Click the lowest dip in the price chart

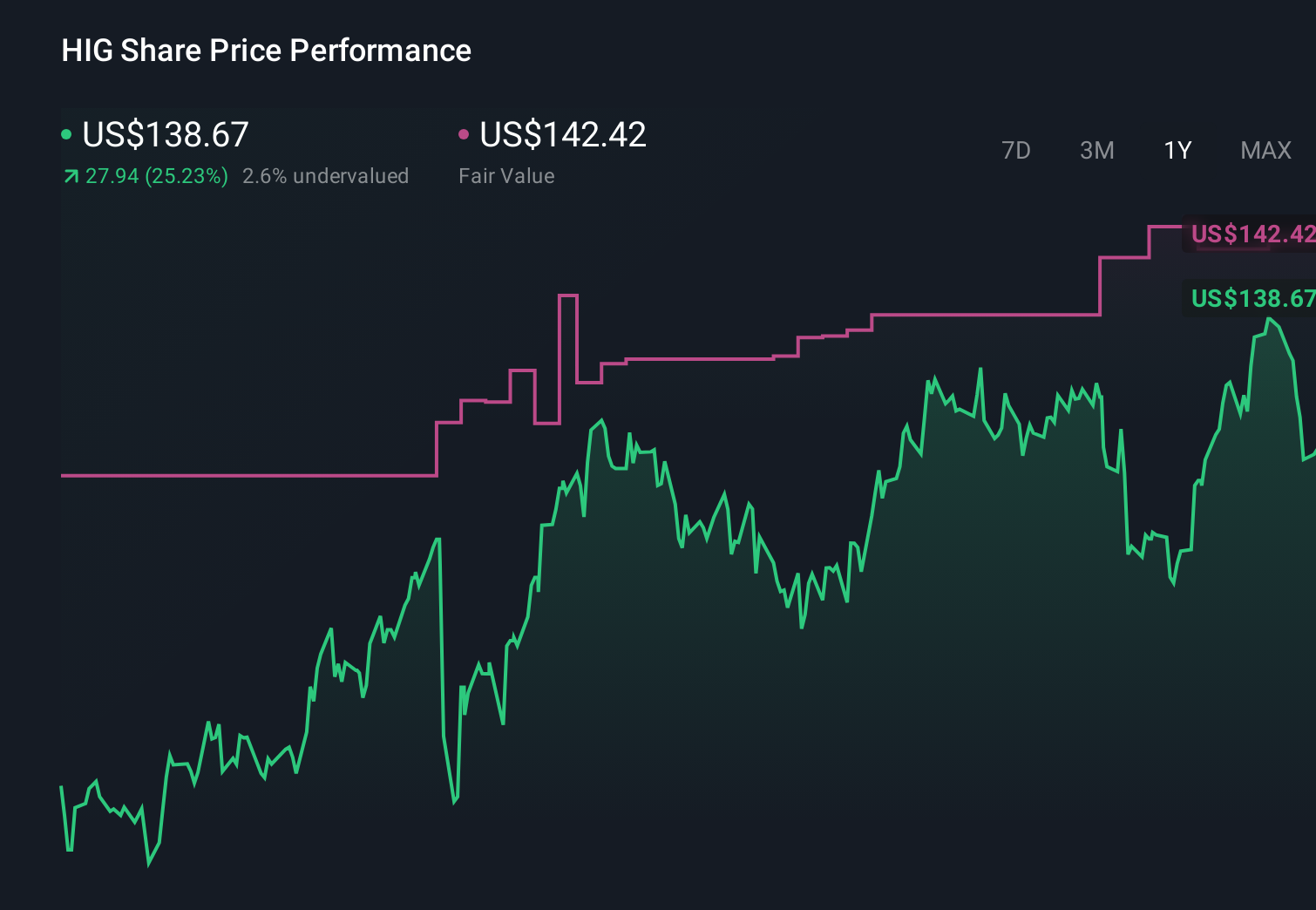click(x=148, y=867)
